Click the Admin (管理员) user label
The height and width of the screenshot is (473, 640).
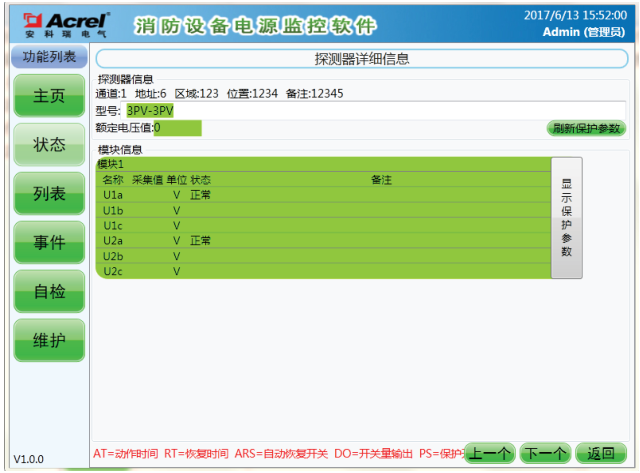[584, 32]
